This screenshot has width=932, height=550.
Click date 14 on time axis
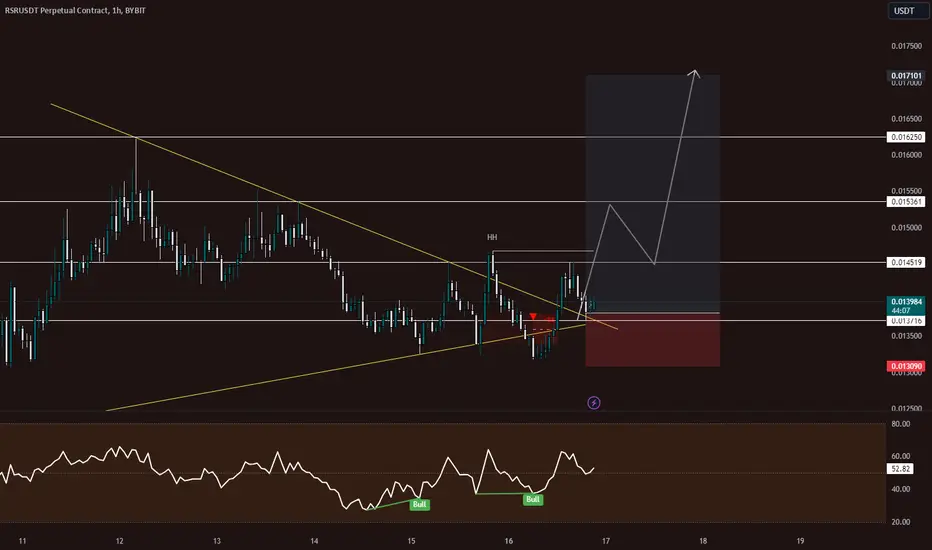pos(314,541)
